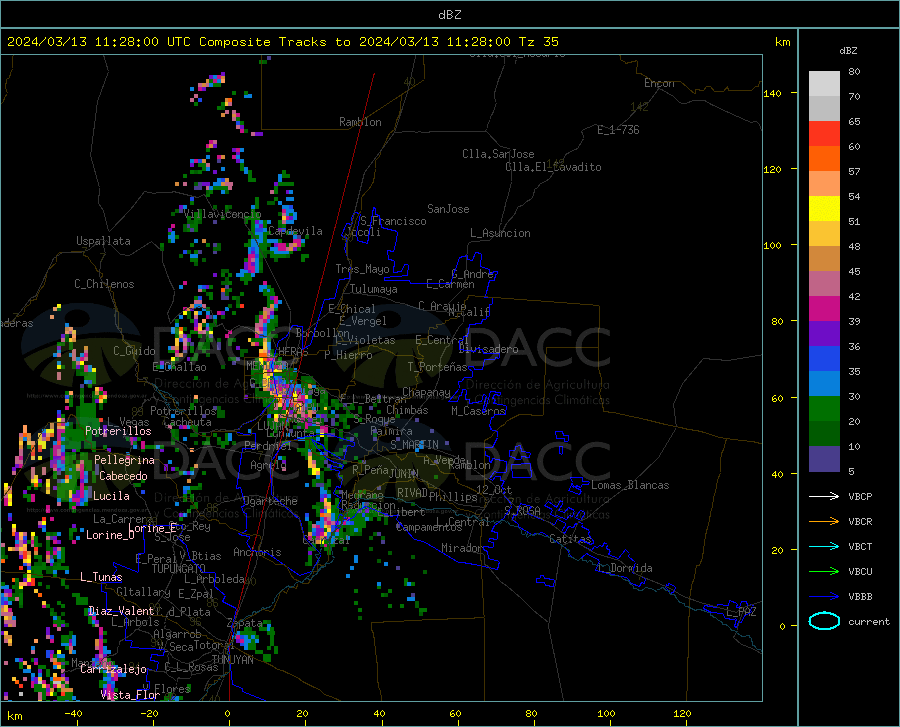Image resolution: width=900 pixels, height=727 pixels.
Task: Click the dBZ title at top
Action: (449, 15)
